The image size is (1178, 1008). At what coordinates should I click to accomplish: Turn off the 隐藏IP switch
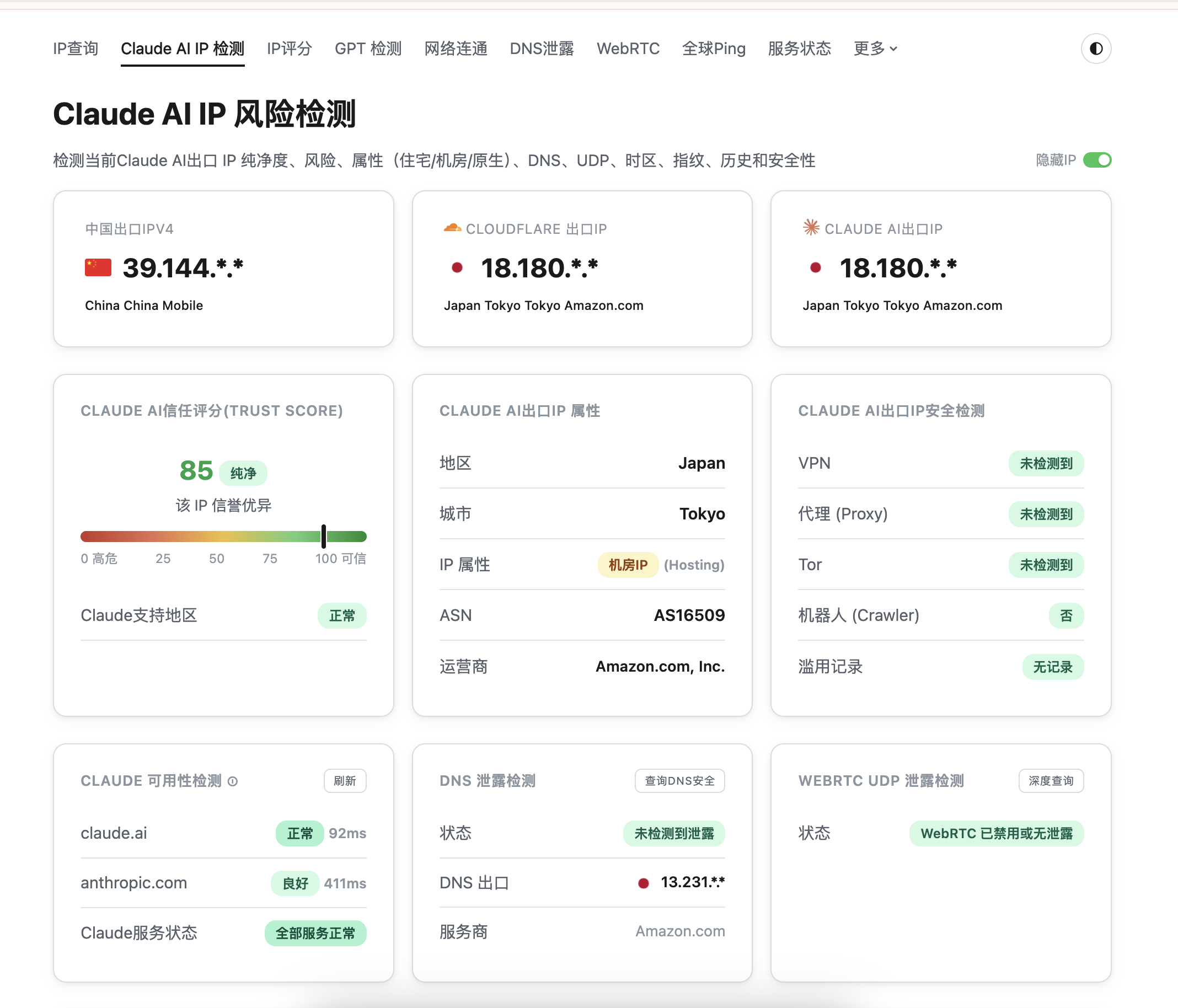1097,160
